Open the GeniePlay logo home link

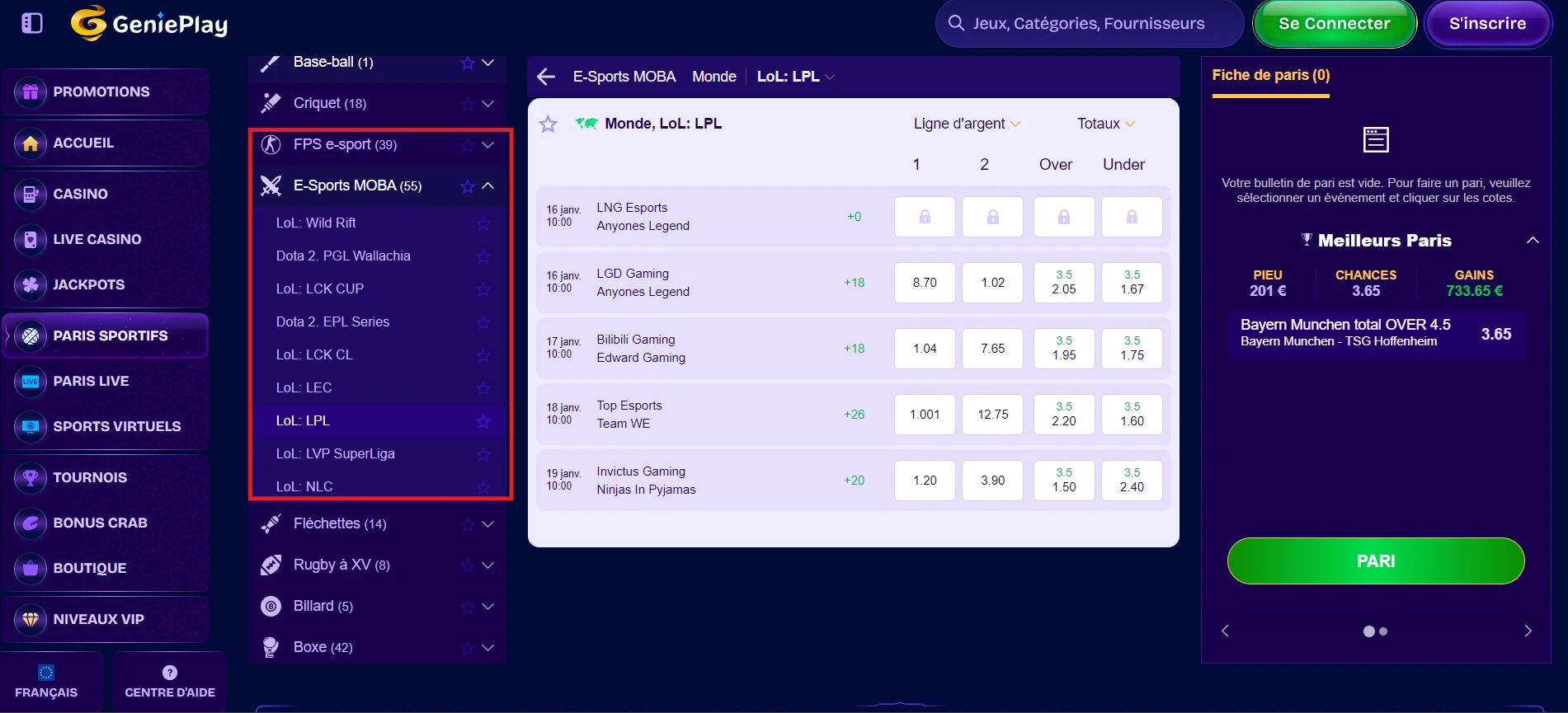coord(149,23)
